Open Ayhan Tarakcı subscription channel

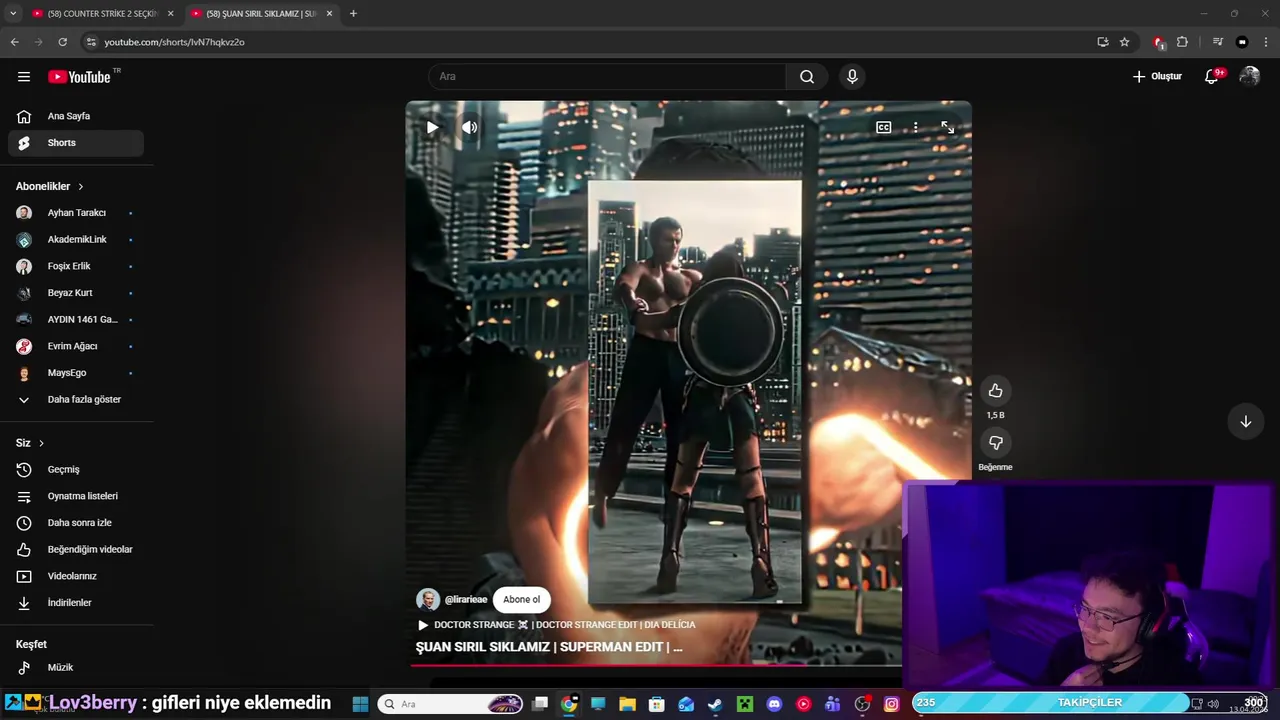coord(76,213)
